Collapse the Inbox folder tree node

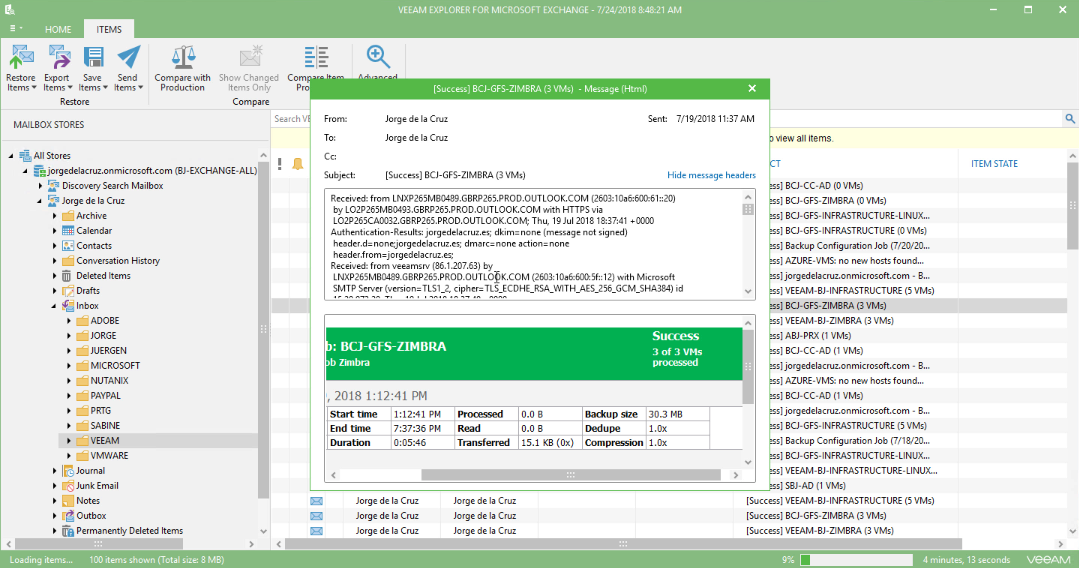pos(54,306)
